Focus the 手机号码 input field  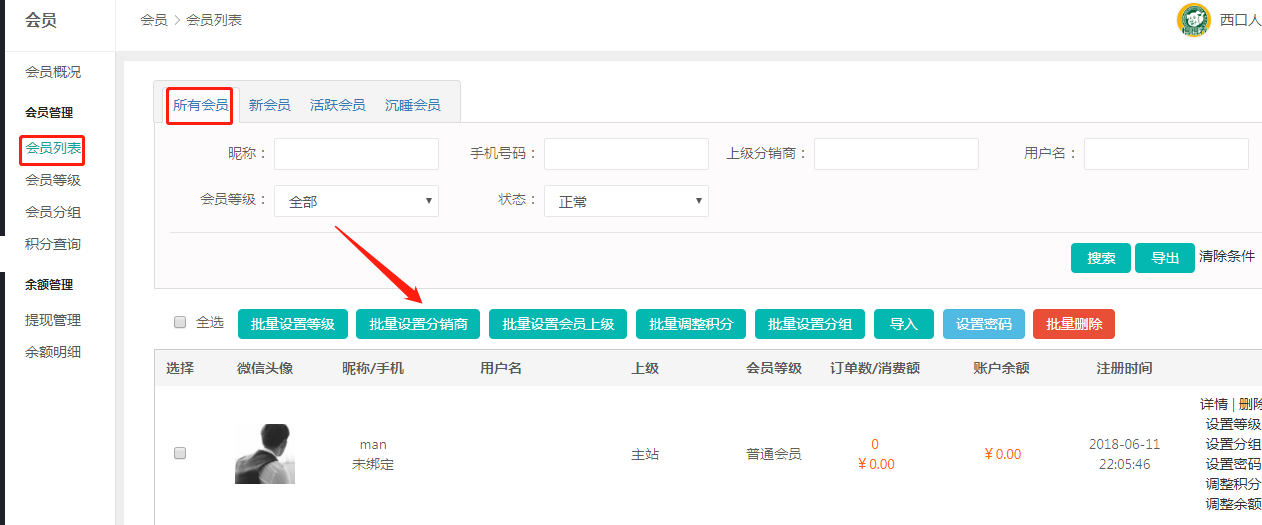click(x=626, y=154)
